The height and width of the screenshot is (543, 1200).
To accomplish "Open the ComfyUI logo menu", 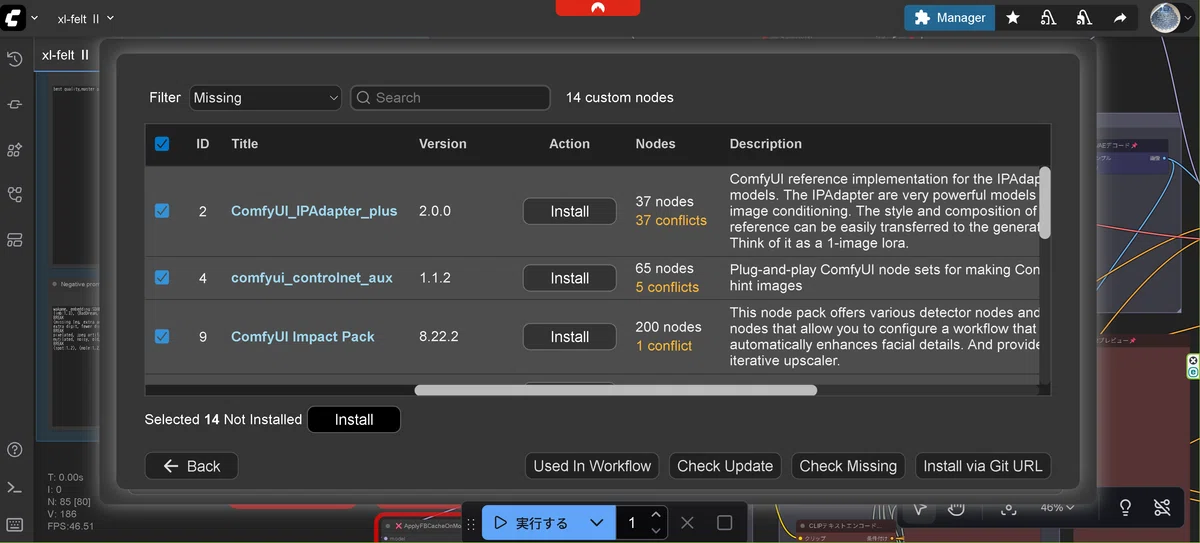I will 14,17.
